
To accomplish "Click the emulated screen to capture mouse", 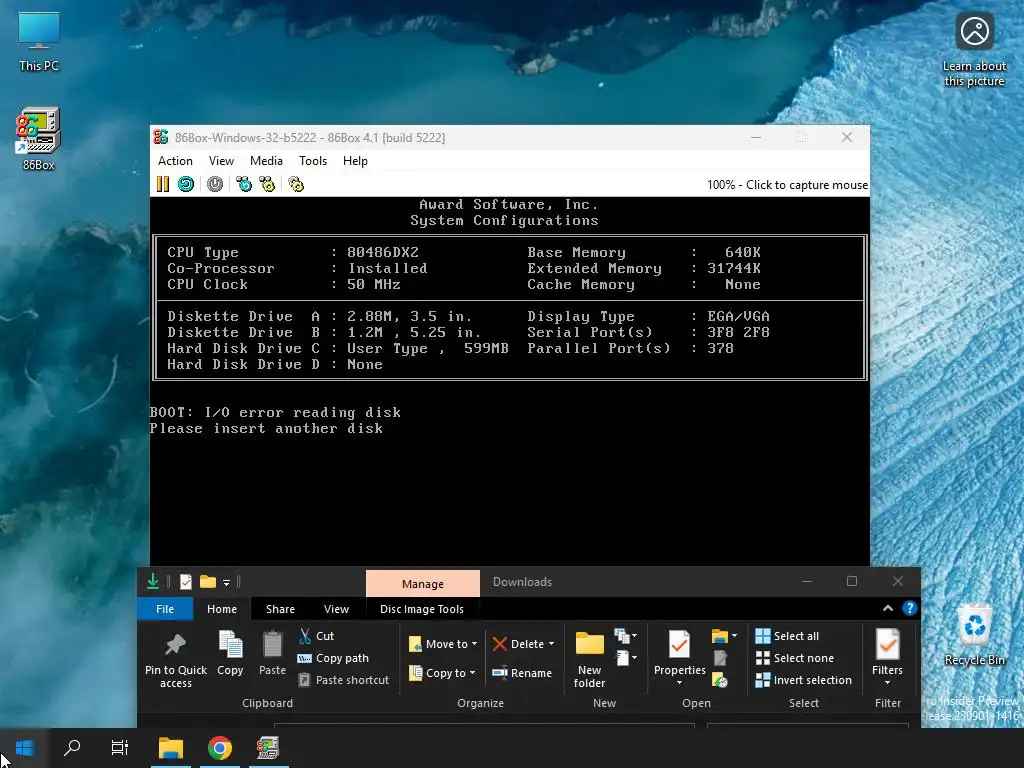I will 509,381.
